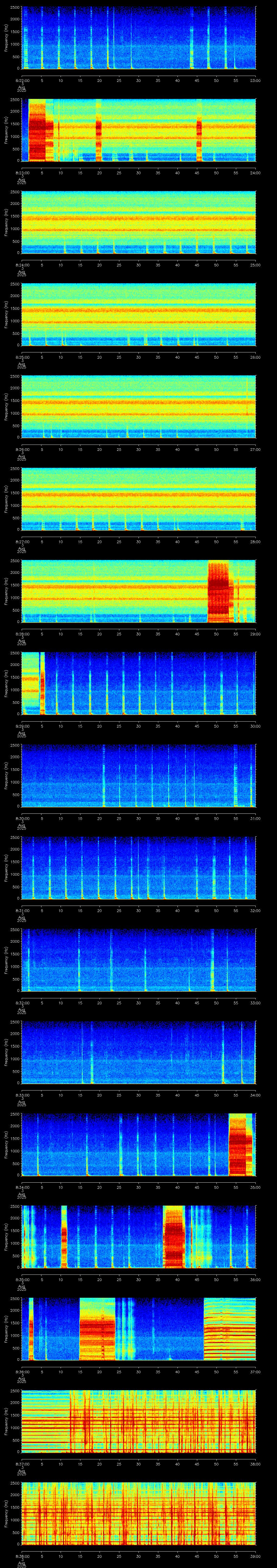Select the spectrogram panel beginning at 8:30:00

[x=138, y=775]
